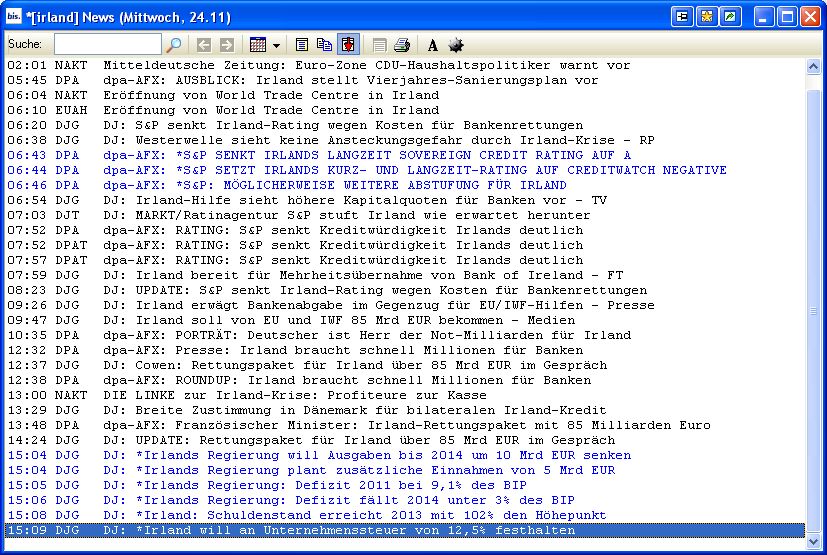This screenshot has width=827, height=555.
Task: Click the link-window icon in the title bar
Action: click(682, 17)
